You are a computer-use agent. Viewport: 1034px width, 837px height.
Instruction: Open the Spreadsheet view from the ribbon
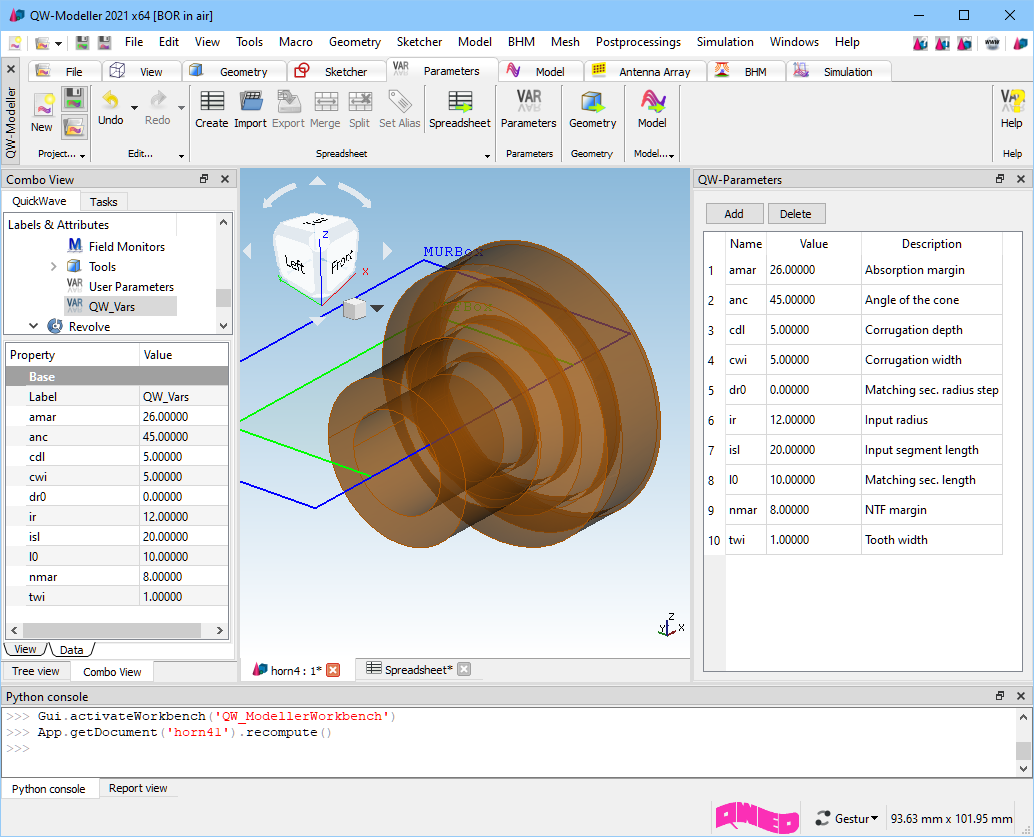point(460,101)
